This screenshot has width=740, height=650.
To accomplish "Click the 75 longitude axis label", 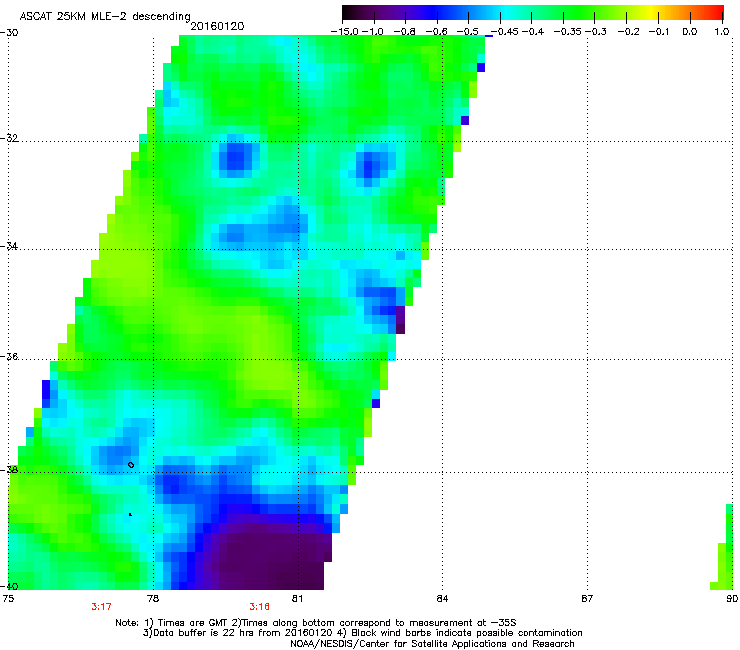I will (8, 599).
